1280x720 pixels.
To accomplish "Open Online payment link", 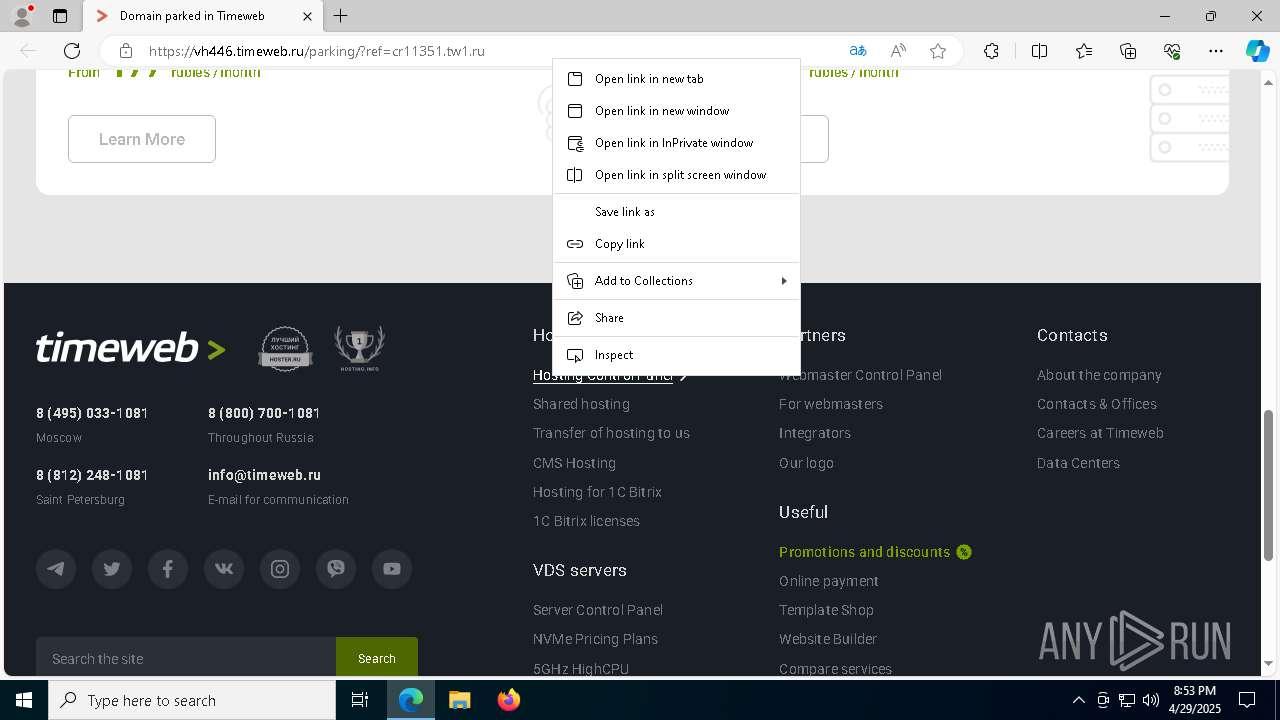I will tap(829, 581).
